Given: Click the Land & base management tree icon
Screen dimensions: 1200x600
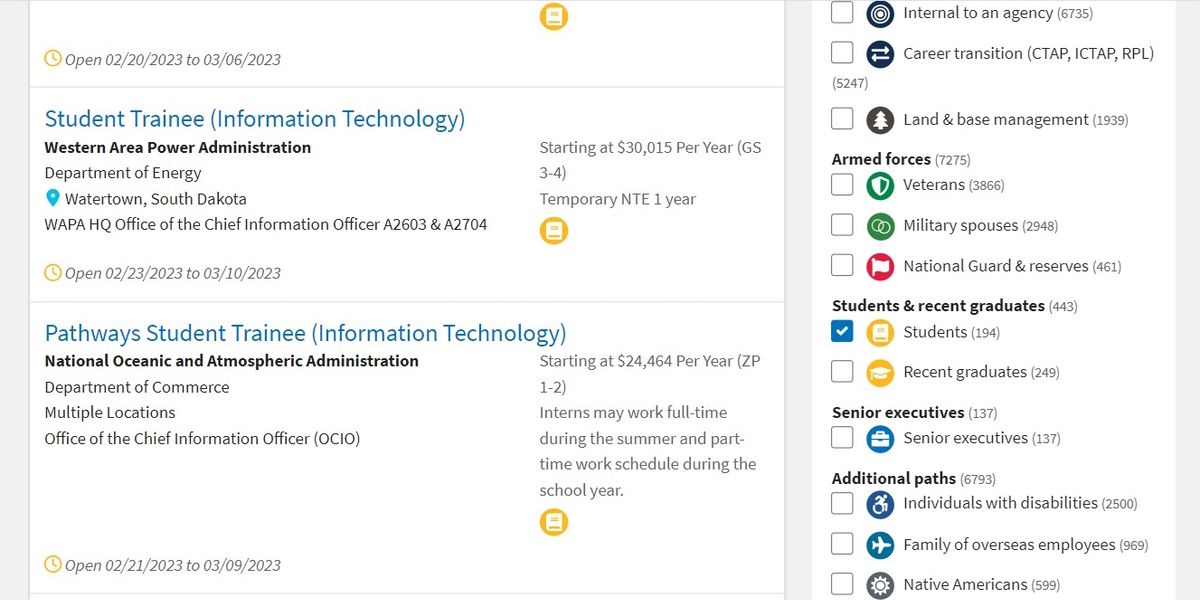Looking at the screenshot, I should pyautogui.click(x=880, y=119).
